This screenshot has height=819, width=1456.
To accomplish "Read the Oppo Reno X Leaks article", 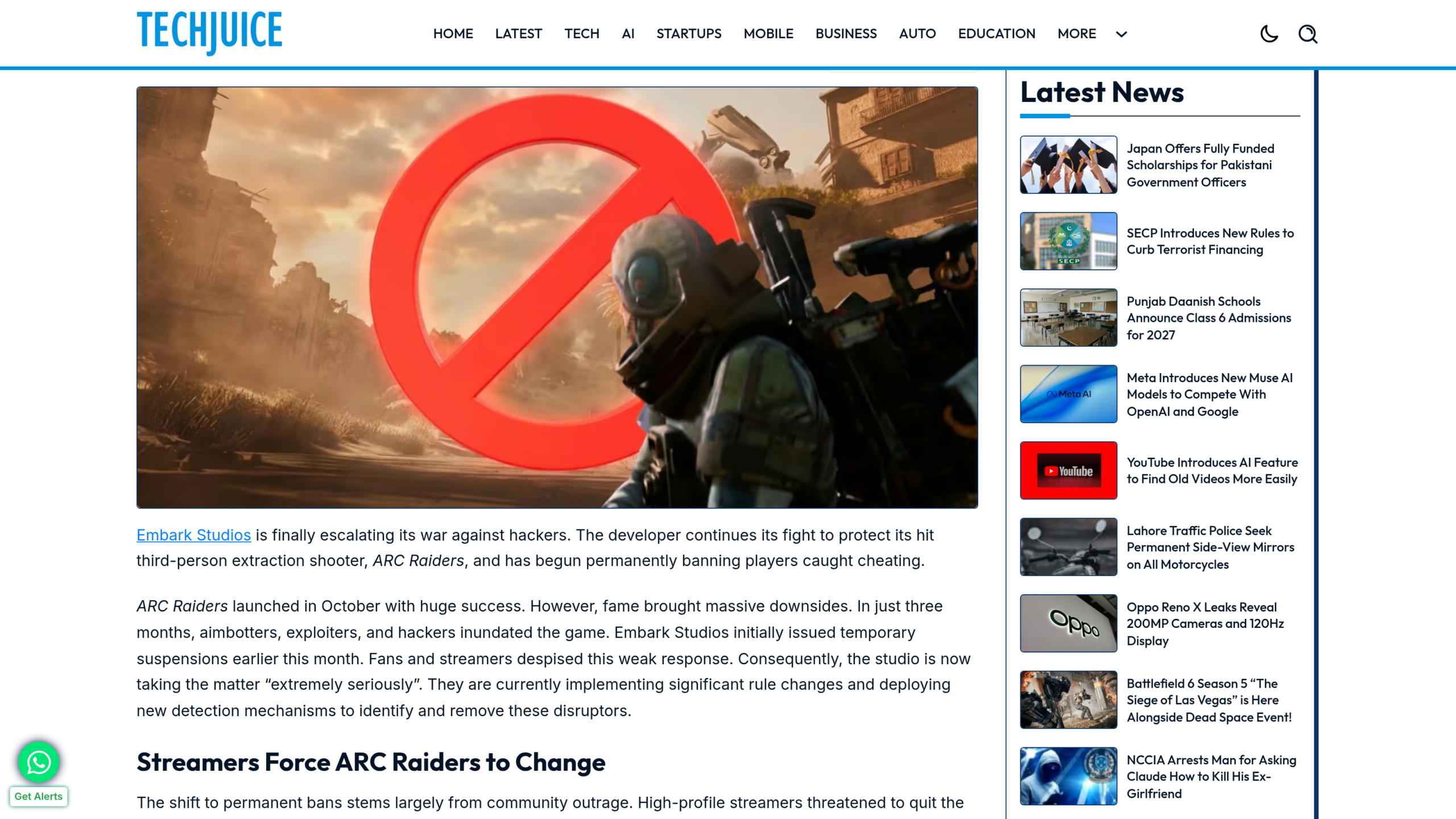I will coord(1205,623).
